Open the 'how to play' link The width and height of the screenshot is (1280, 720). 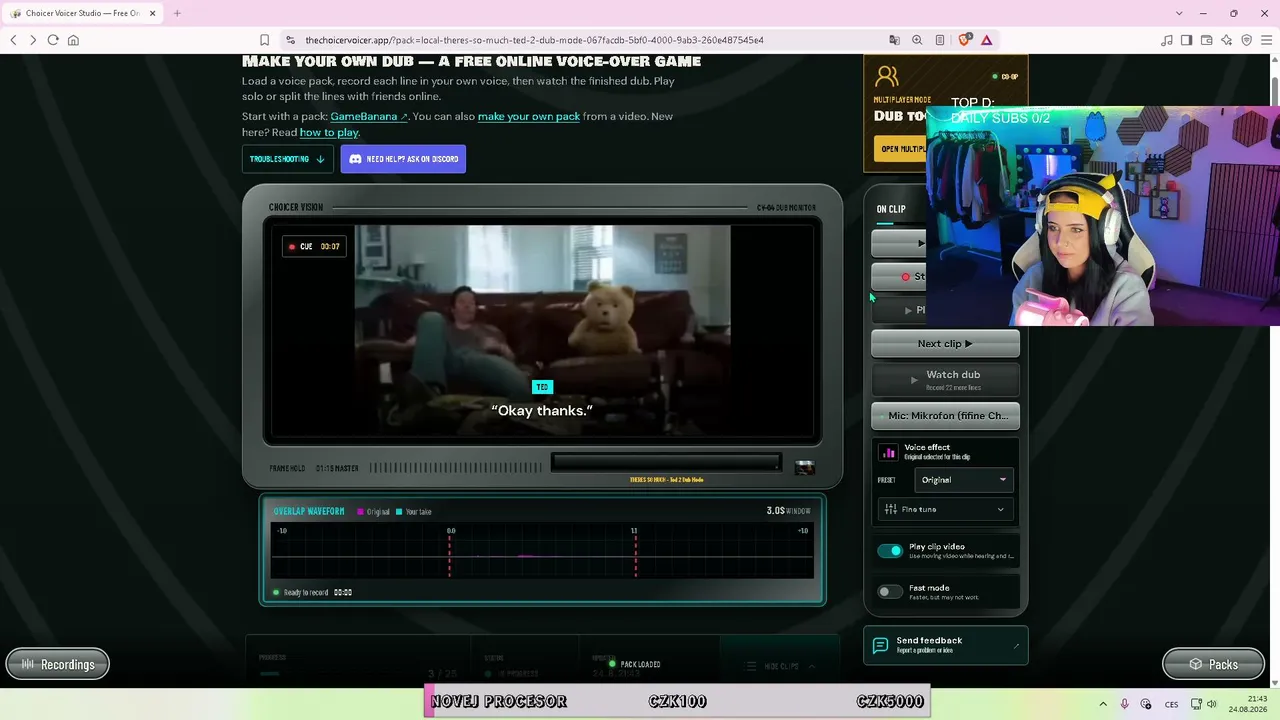(x=329, y=132)
